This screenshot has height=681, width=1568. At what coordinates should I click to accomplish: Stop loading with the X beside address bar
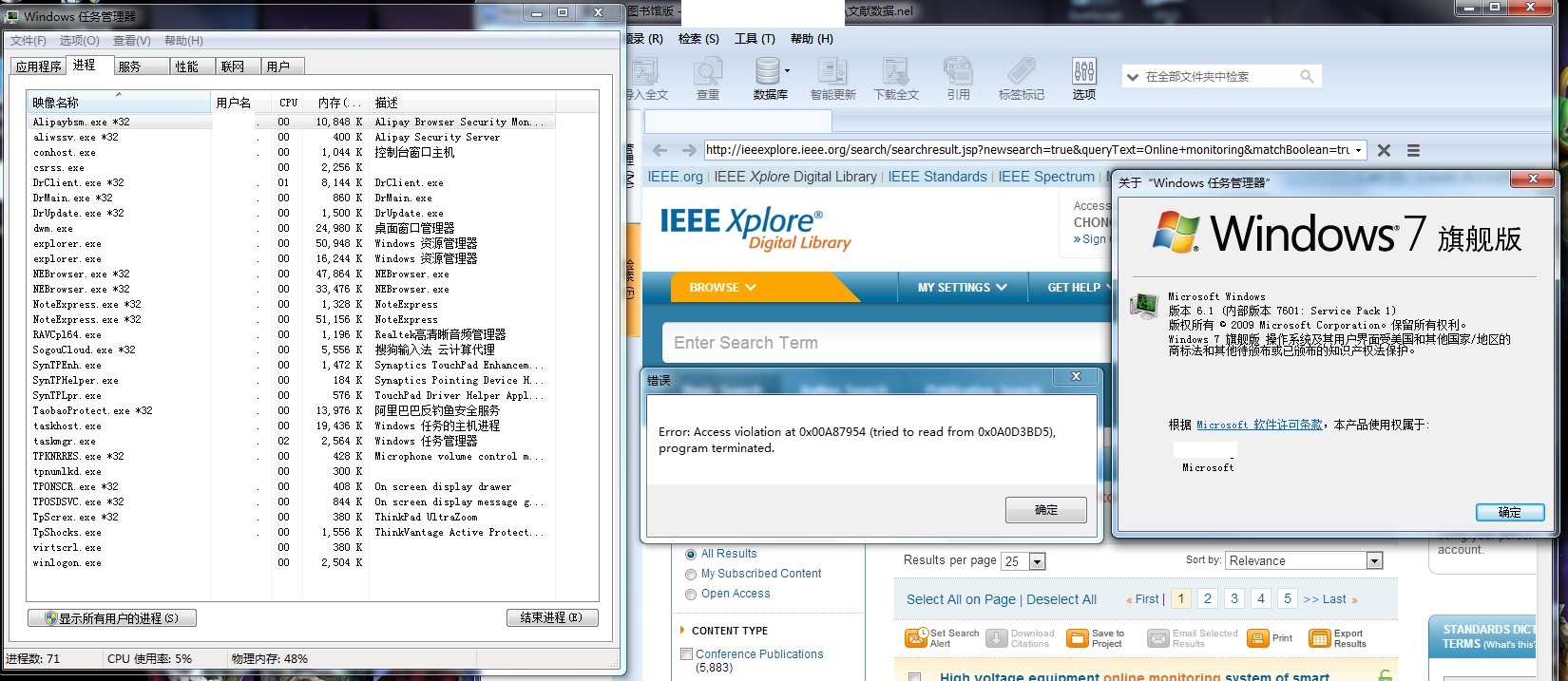coord(1384,150)
